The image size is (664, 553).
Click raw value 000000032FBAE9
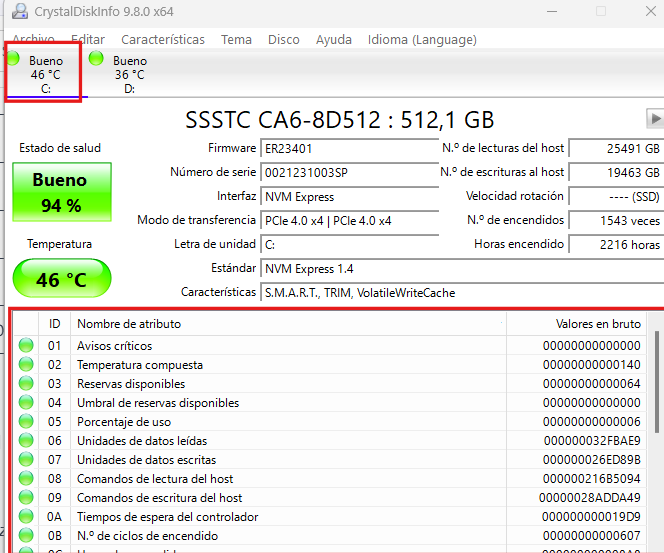592,441
